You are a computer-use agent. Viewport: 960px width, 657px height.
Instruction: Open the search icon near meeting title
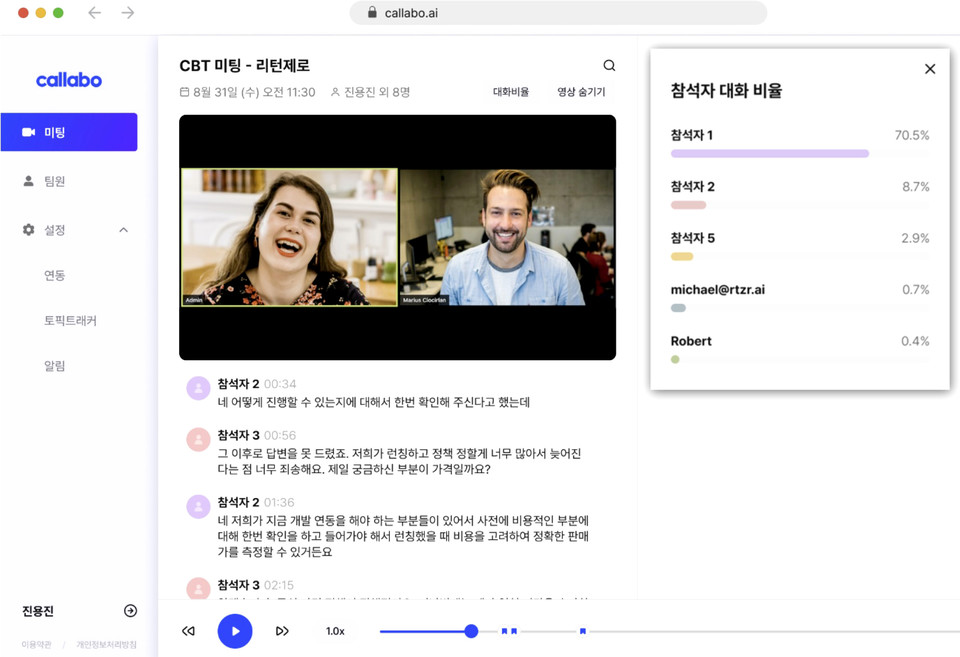[x=609, y=63]
